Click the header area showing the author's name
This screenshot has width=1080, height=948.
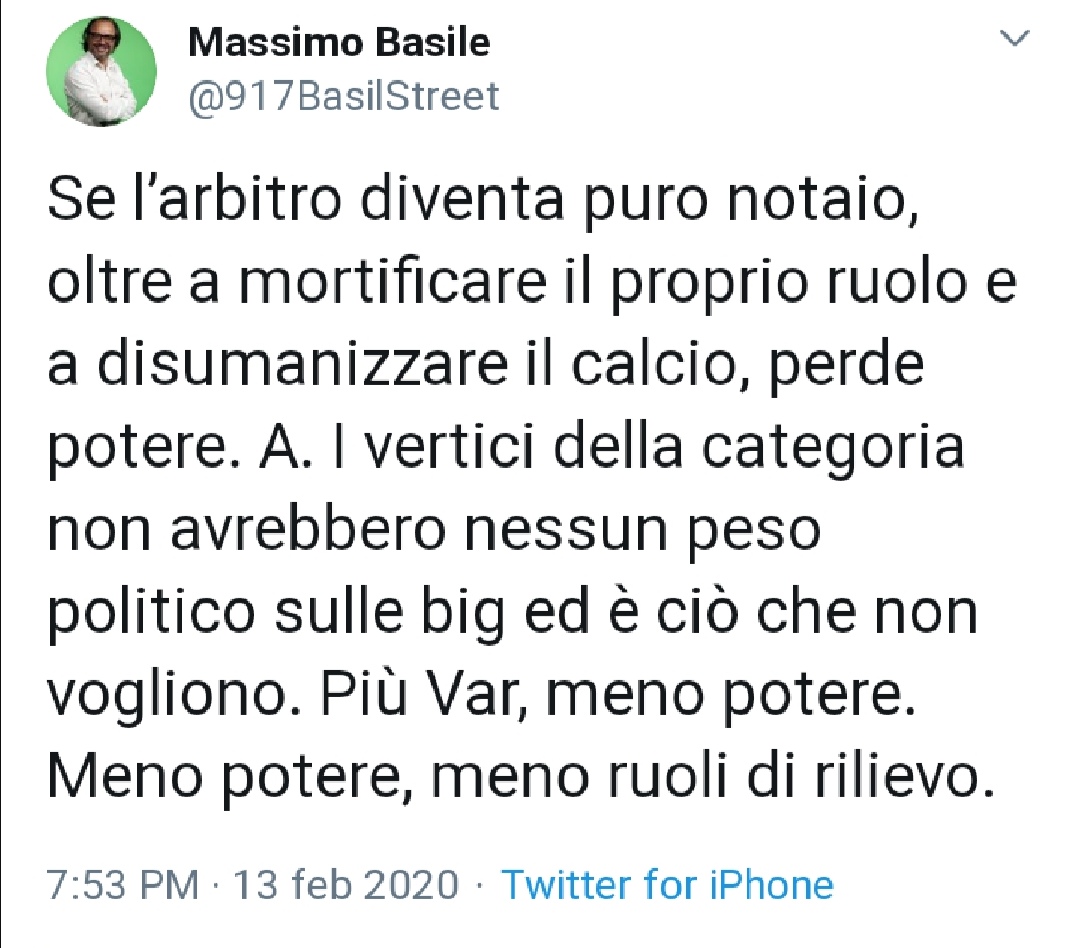click(340, 42)
